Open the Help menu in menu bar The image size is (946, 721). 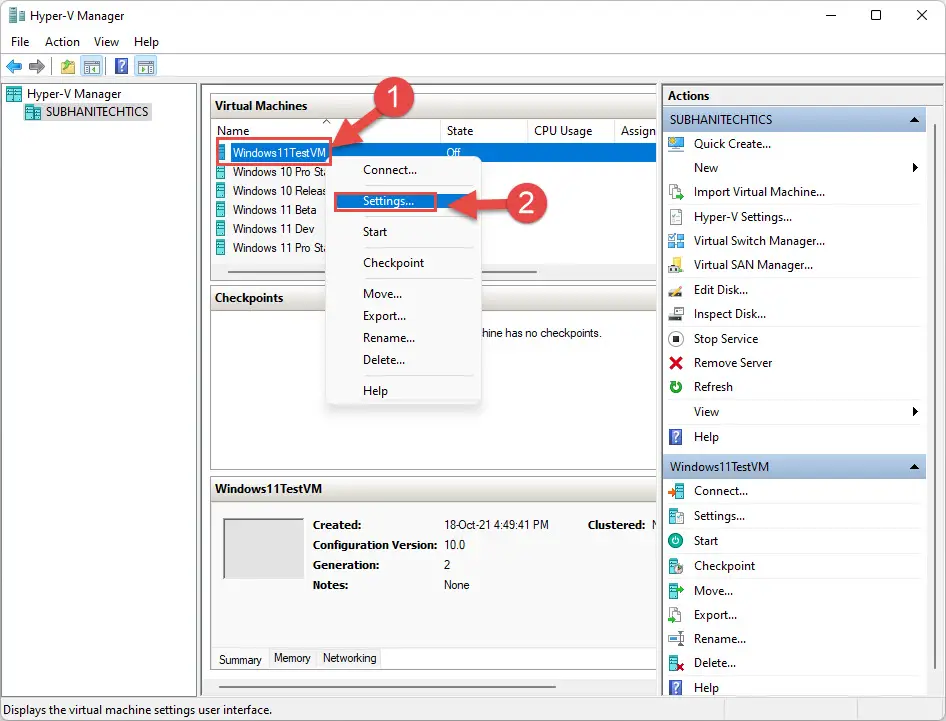(146, 42)
